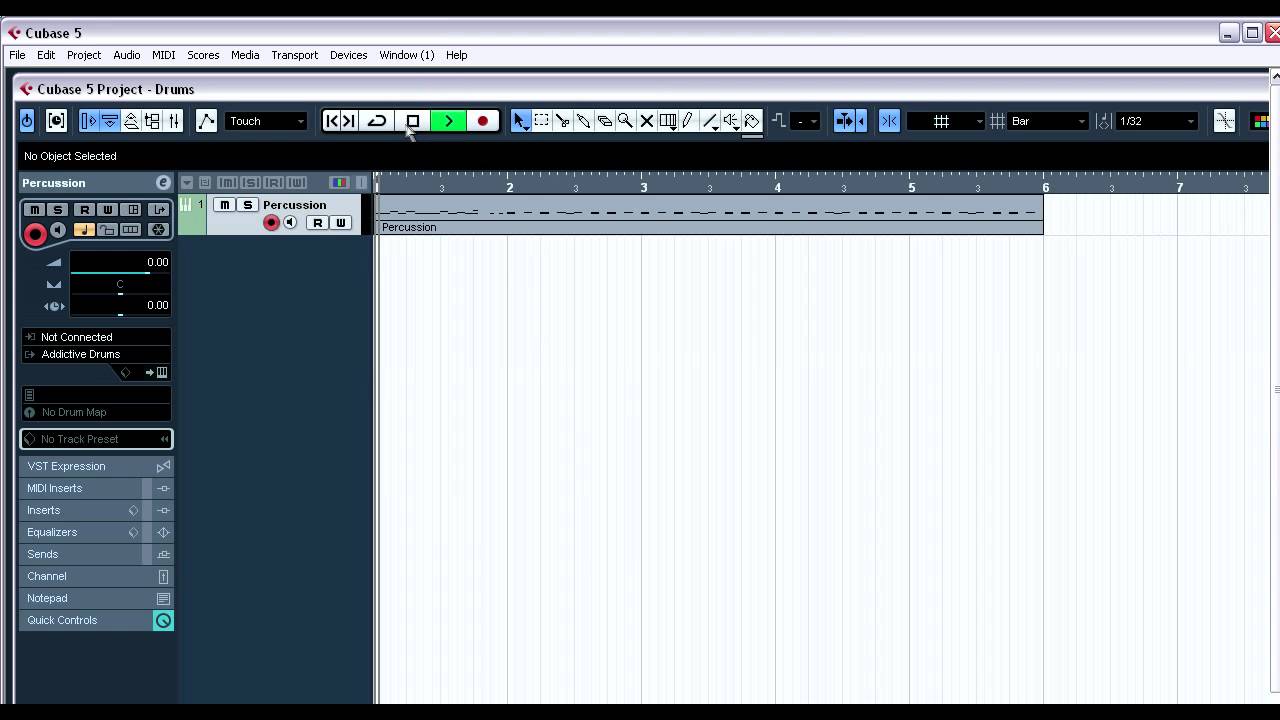
Task: Toggle Monitor on Percussion track row
Action: (x=290, y=223)
